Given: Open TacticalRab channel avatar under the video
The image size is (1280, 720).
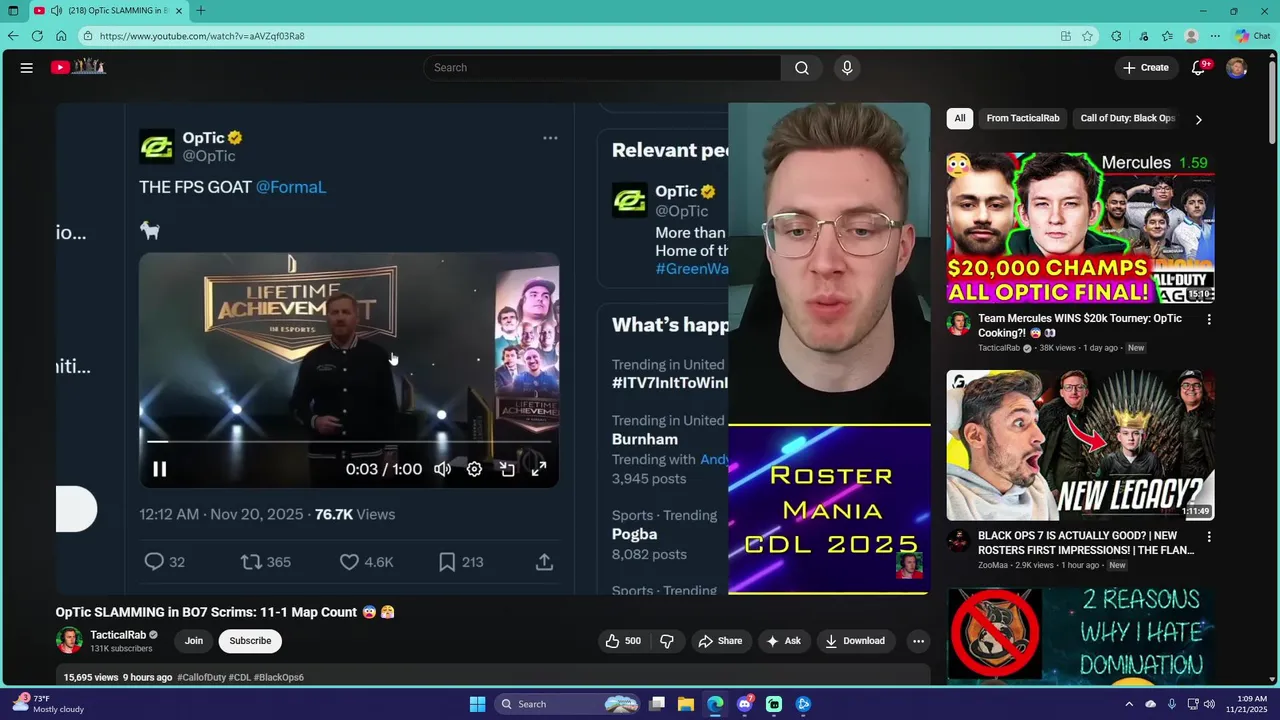Looking at the screenshot, I should pyautogui.click(x=69, y=640).
